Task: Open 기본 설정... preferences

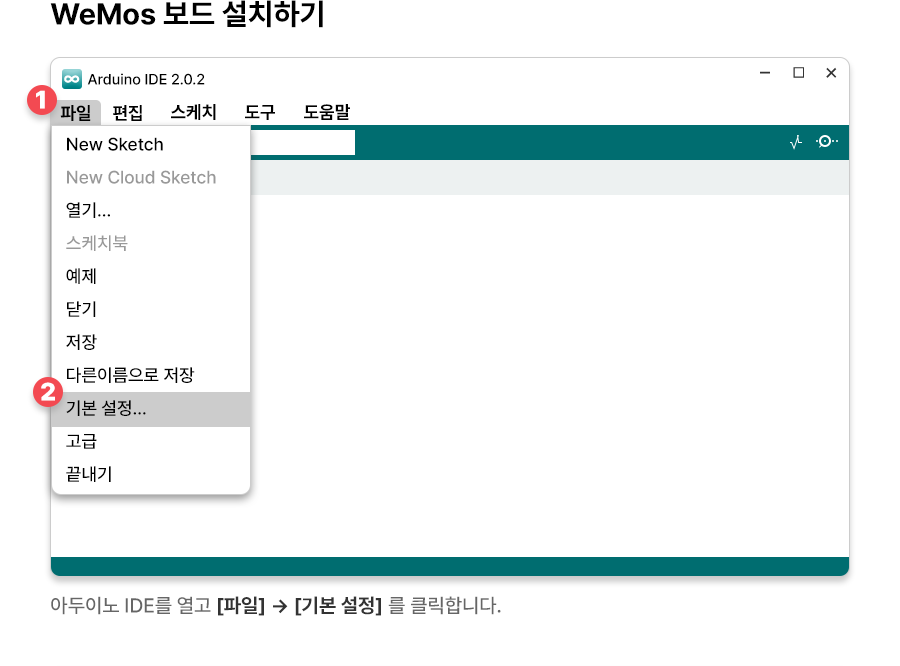Action: 106,409
